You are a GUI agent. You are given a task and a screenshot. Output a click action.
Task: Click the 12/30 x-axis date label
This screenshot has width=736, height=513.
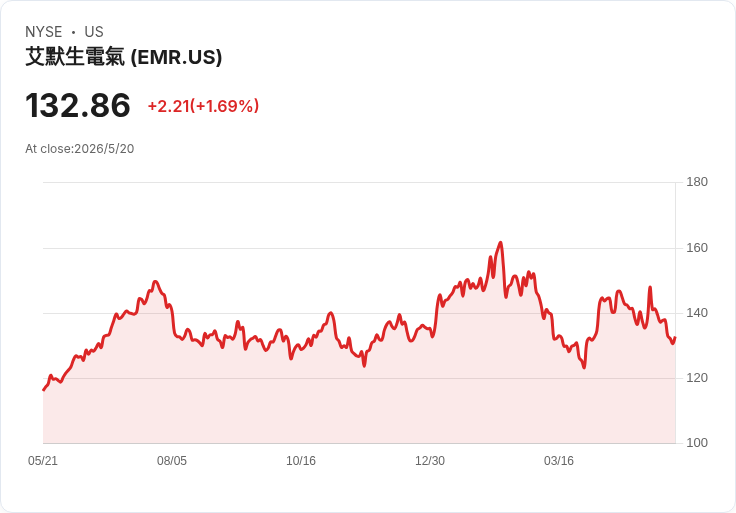pyautogui.click(x=430, y=460)
